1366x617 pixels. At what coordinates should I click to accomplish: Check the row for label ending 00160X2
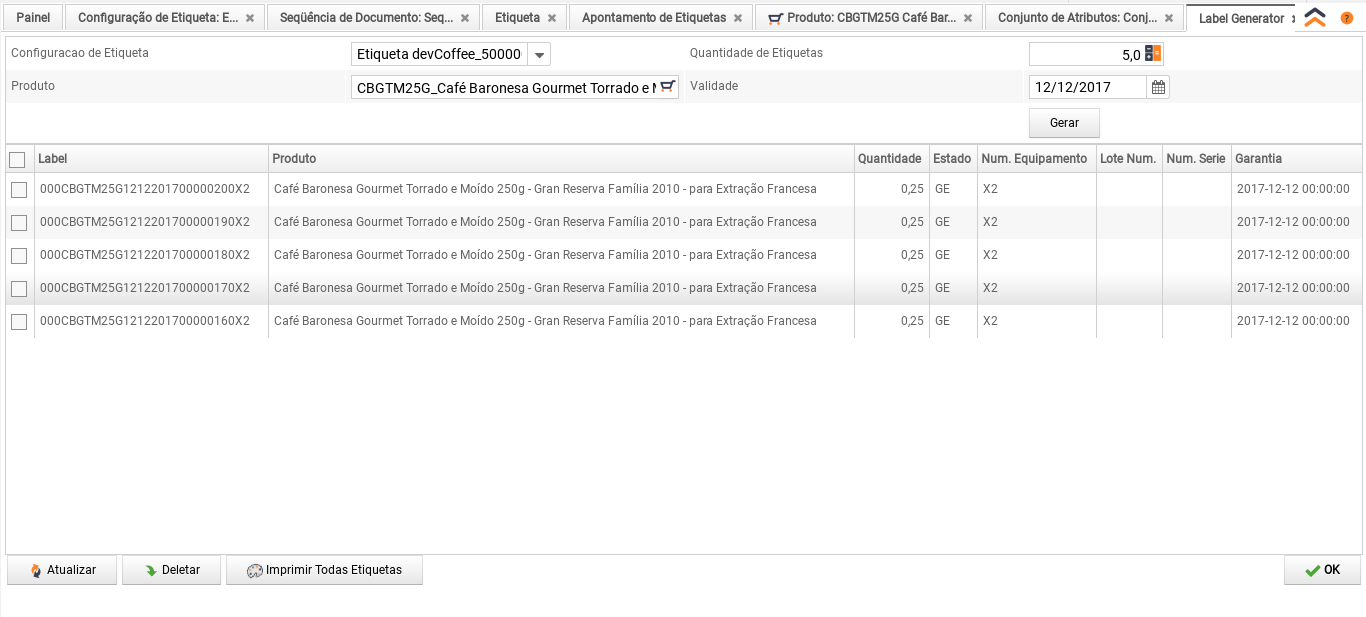tap(19, 321)
